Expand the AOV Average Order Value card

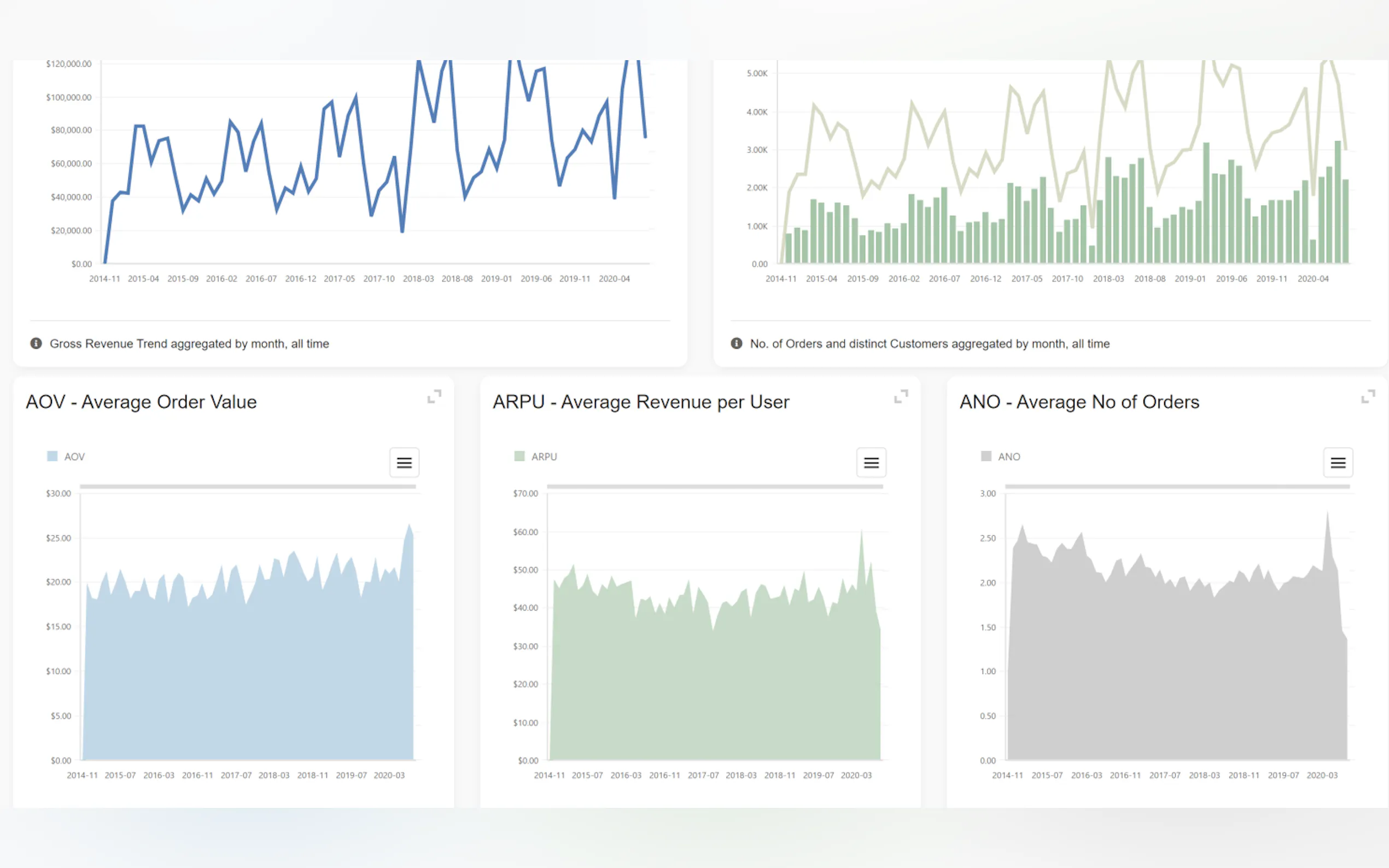point(434,396)
